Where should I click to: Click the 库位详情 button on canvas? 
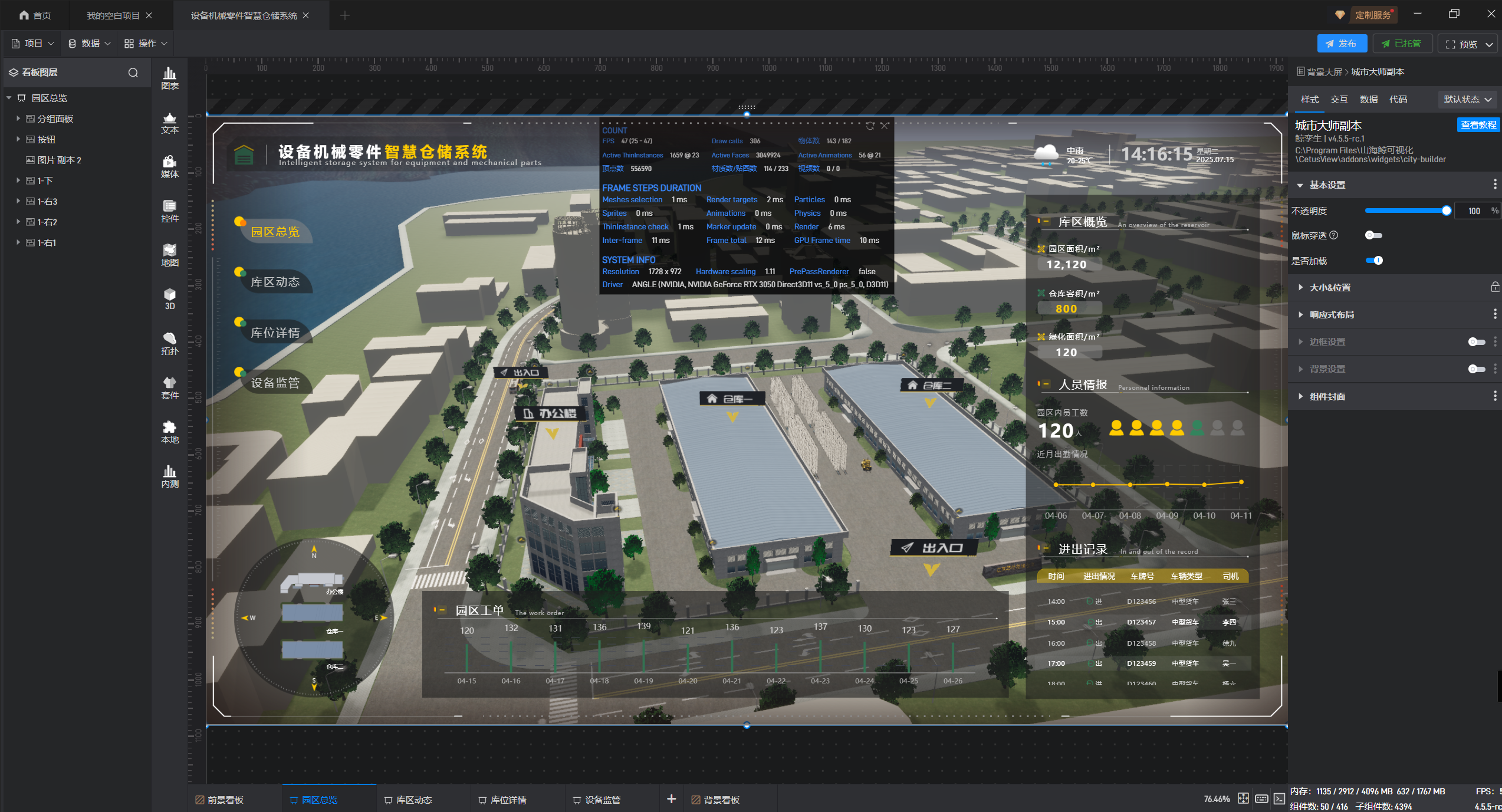(275, 333)
